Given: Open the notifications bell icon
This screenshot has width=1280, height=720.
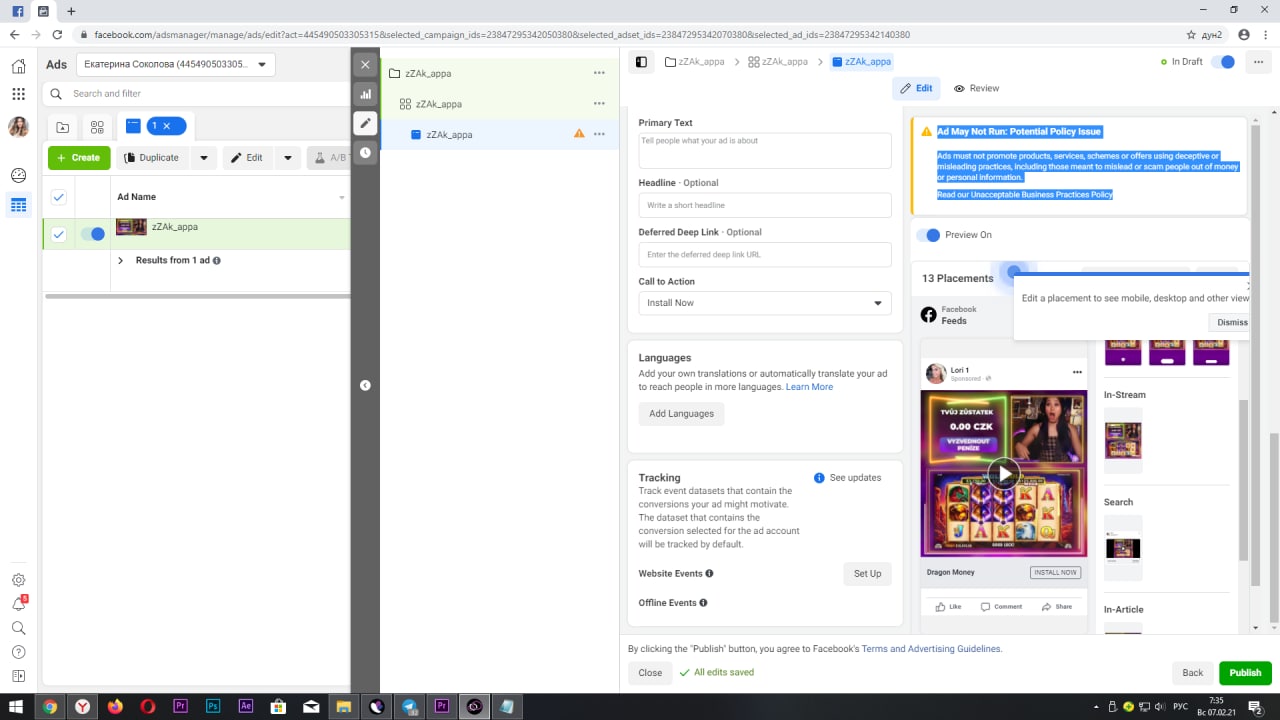Looking at the screenshot, I should point(18,604).
